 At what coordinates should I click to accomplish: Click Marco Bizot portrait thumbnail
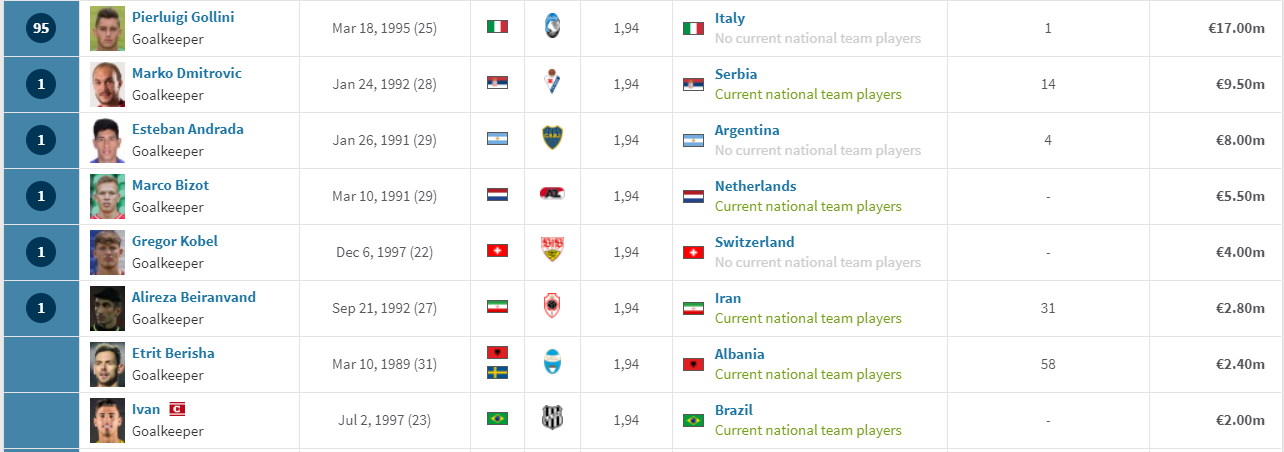(x=107, y=196)
